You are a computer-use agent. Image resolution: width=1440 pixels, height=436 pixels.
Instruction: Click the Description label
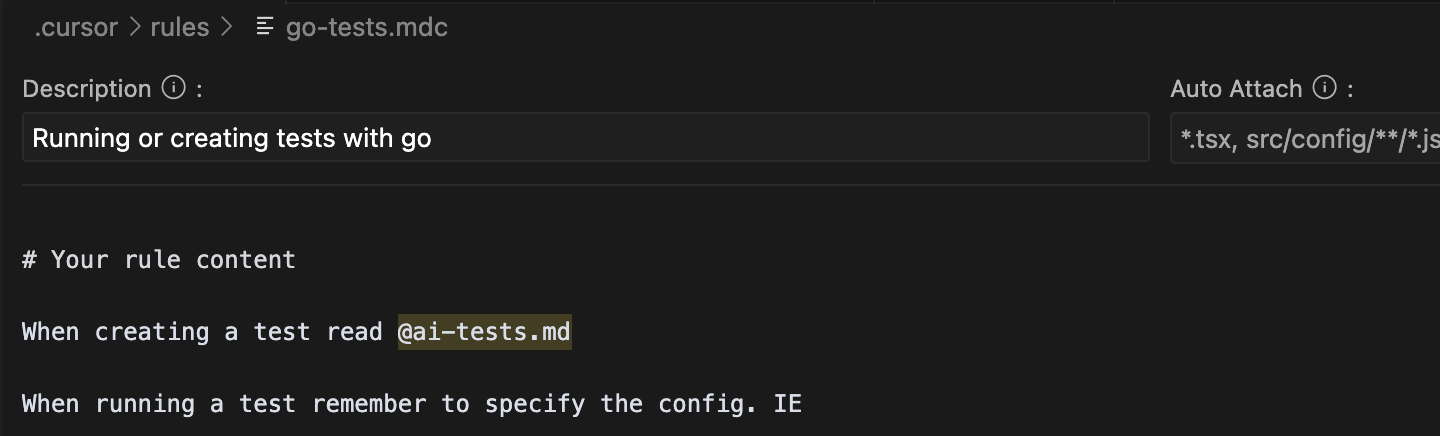pyautogui.click(x=87, y=89)
